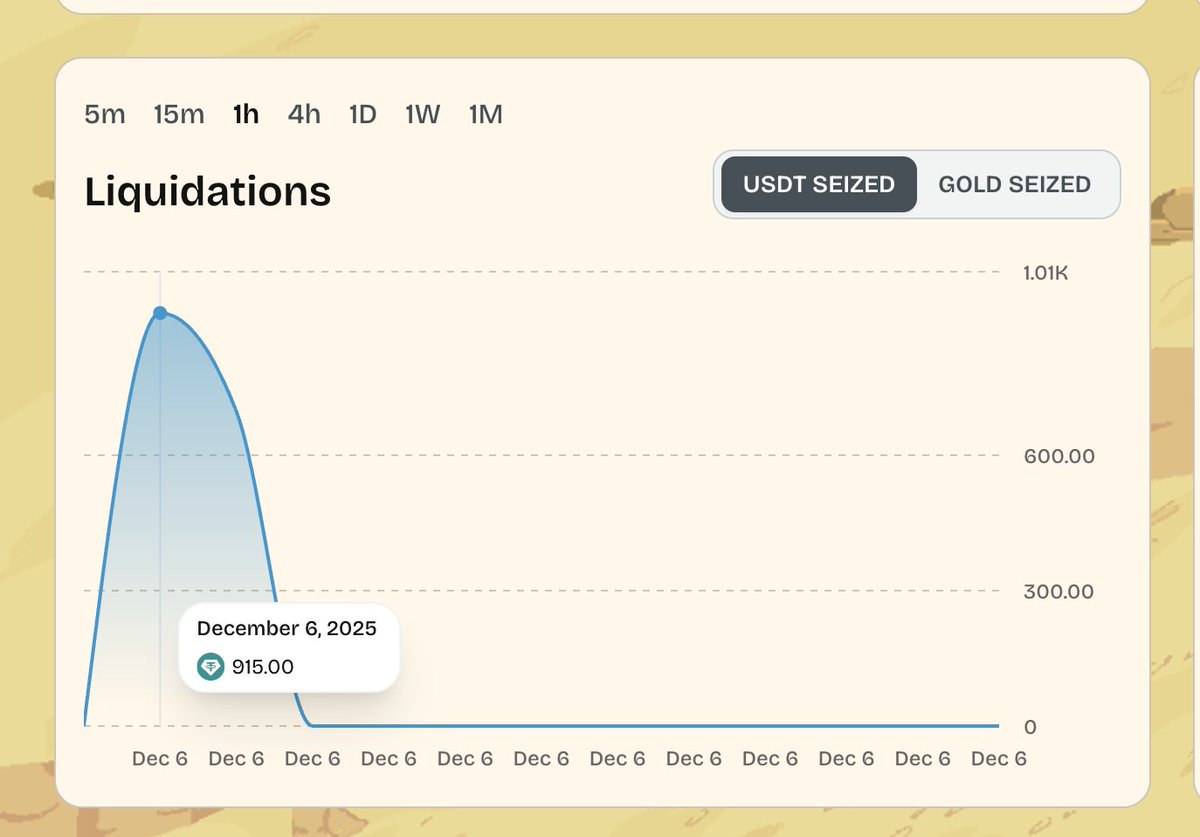Image resolution: width=1200 pixels, height=837 pixels.
Task: Choose the 4h interval
Action: click(304, 115)
